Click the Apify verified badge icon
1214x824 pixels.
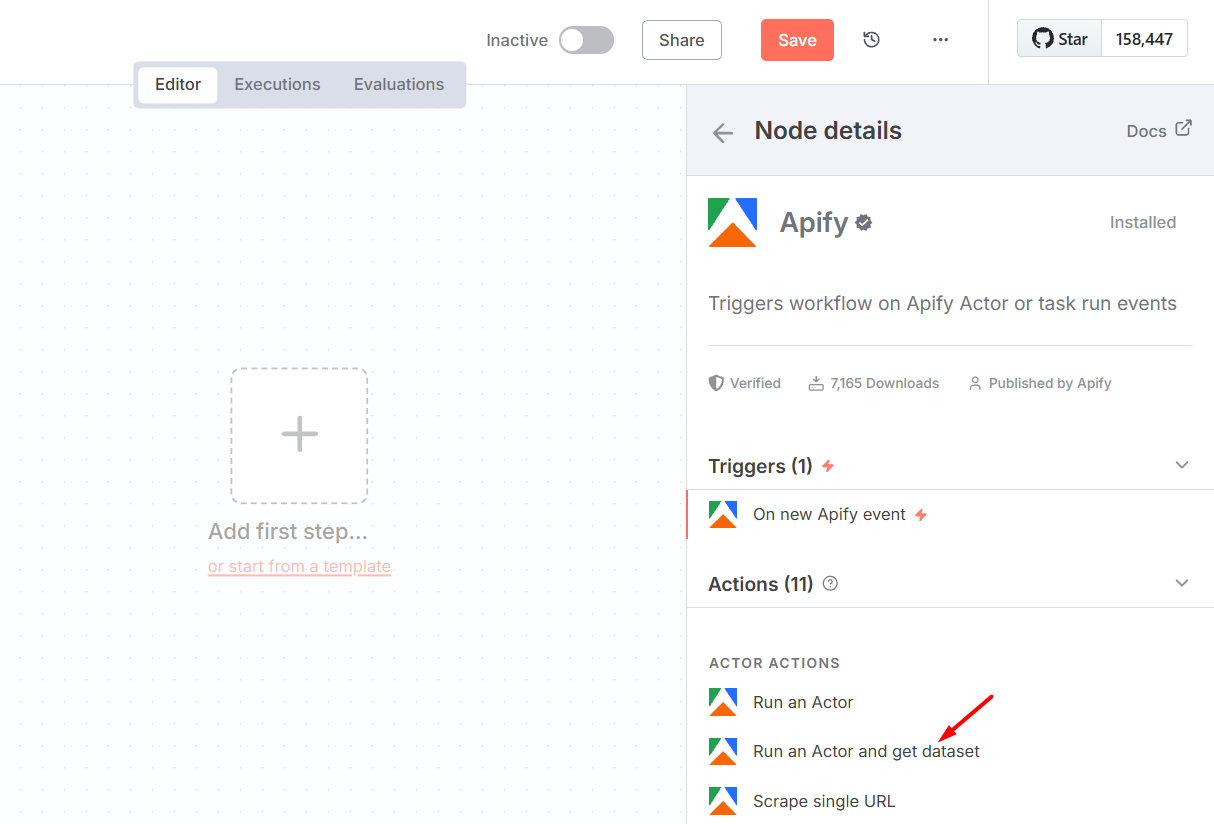coord(864,223)
